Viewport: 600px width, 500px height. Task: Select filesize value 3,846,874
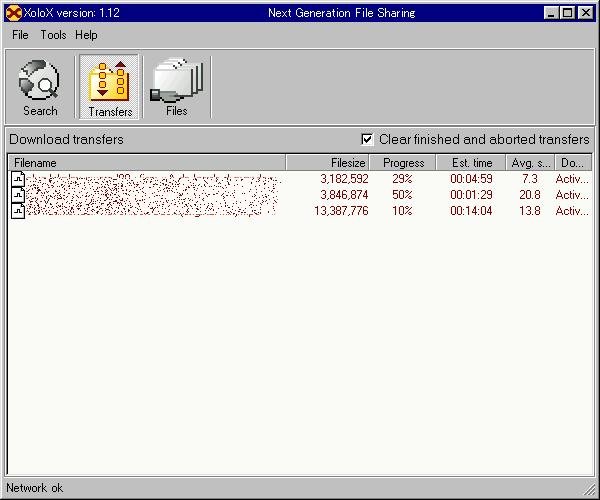click(x=344, y=195)
